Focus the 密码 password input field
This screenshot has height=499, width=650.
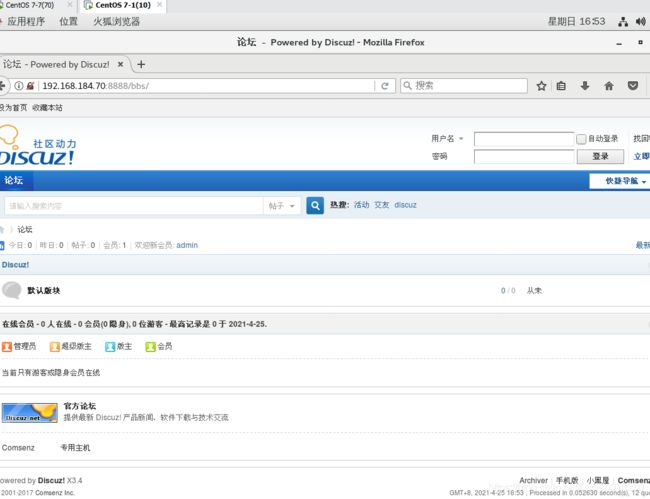[524, 157]
